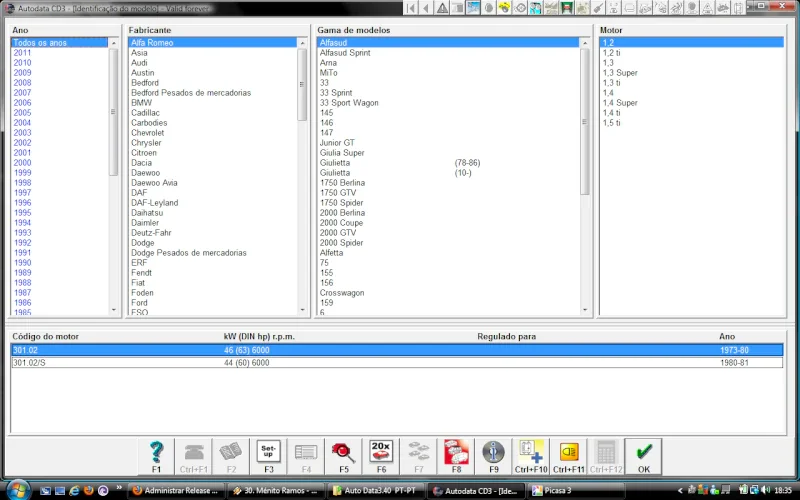
Task: Switch to Administrar Release taskbar window
Action: click(x=176, y=491)
